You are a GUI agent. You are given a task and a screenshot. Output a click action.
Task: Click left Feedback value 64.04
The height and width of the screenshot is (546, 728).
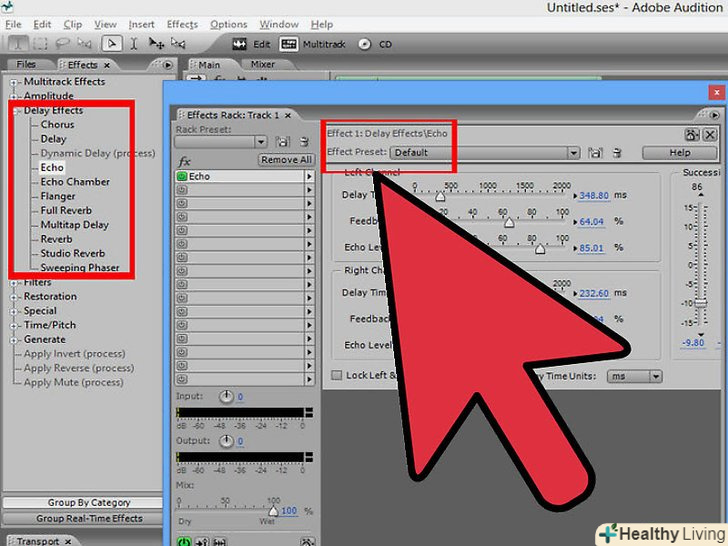tap(592, 221)
